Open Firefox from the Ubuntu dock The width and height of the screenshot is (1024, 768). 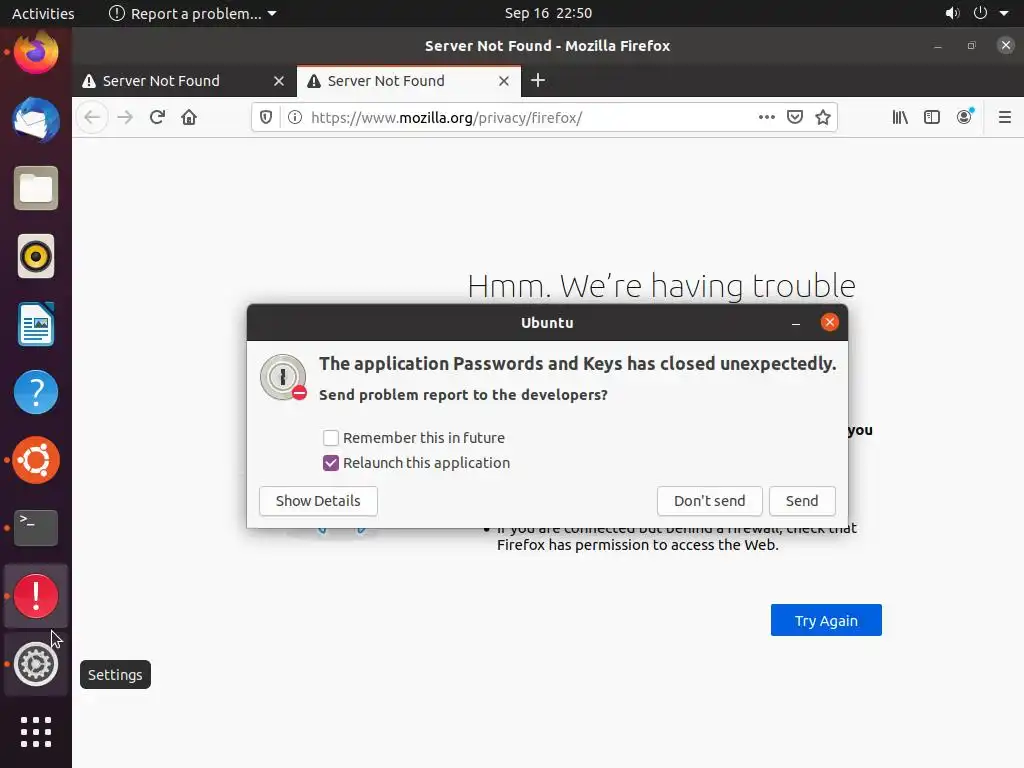coord(36,52)
